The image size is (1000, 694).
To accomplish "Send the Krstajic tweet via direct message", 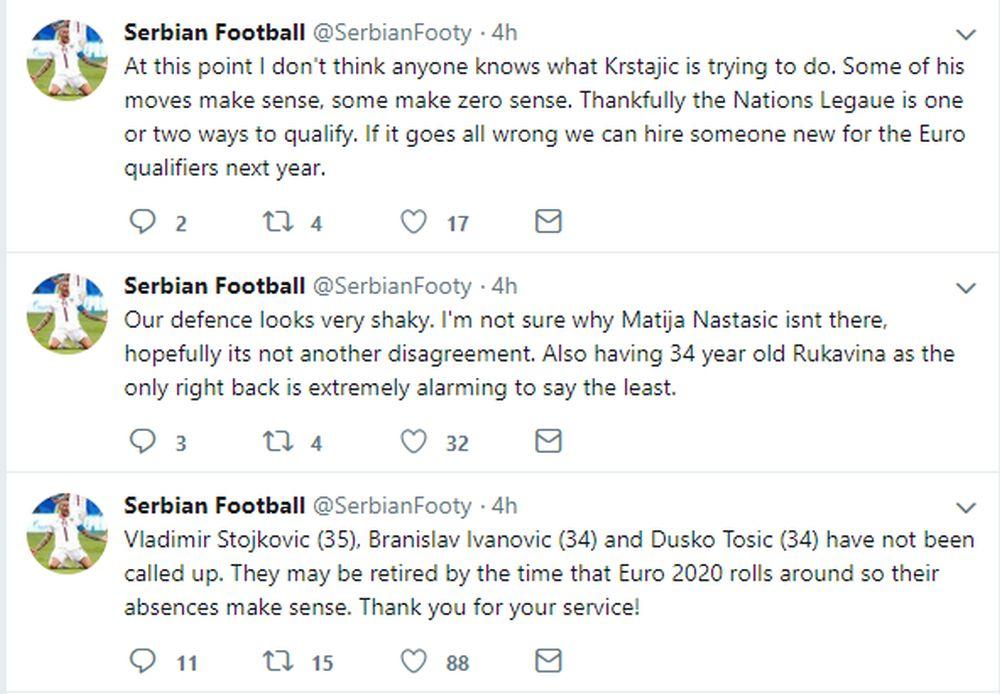I will (x=548, y=222).
